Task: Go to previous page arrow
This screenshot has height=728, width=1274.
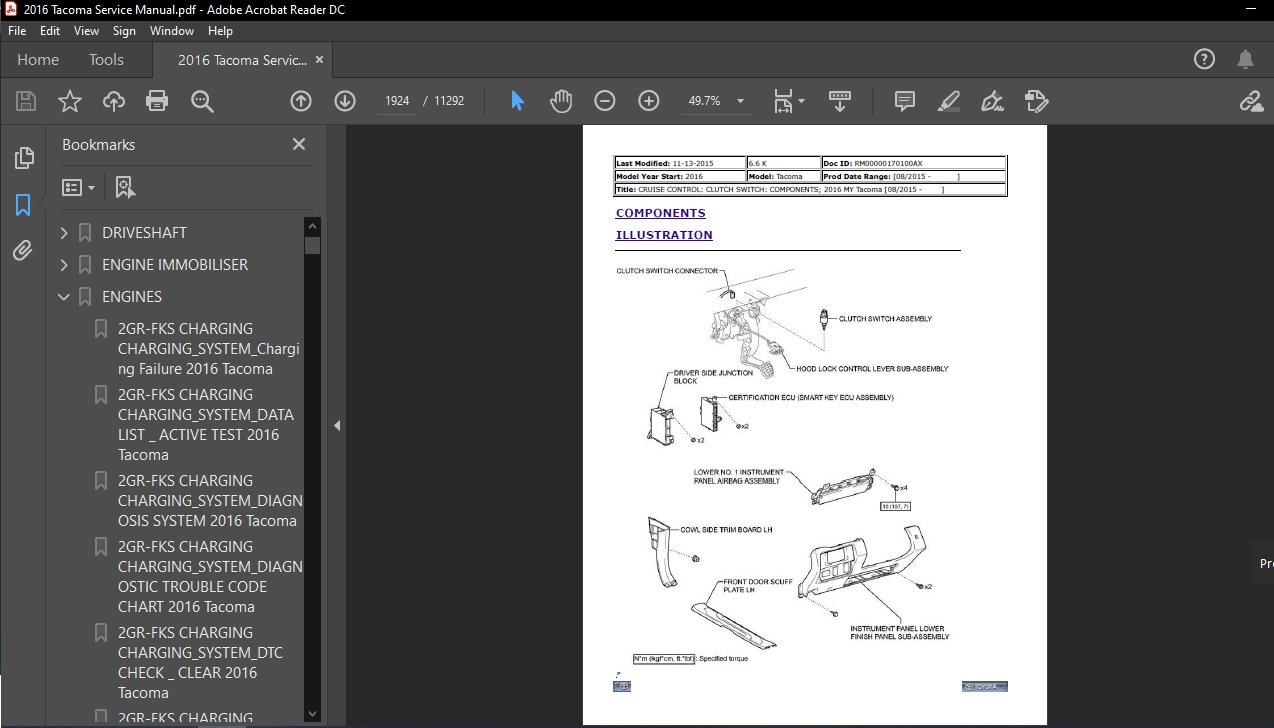Action: (301, 101)
